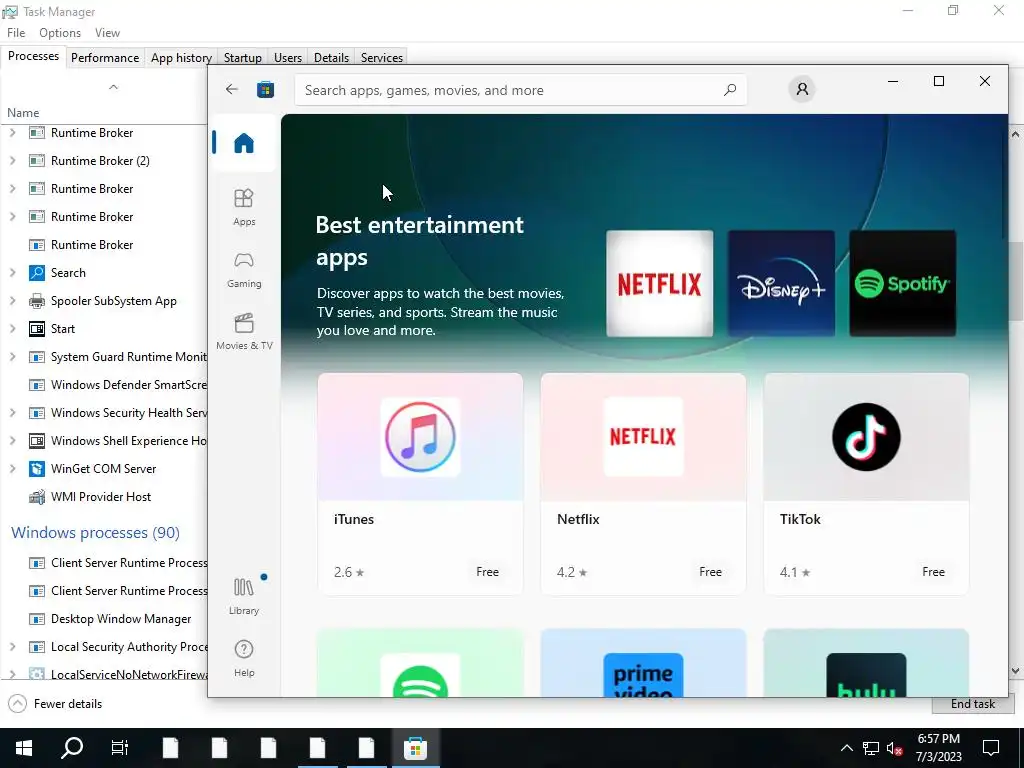This screenshot has height=768, width=1024.
Task: Switch to the Startup tab
Action: click(x=242, y=57)
